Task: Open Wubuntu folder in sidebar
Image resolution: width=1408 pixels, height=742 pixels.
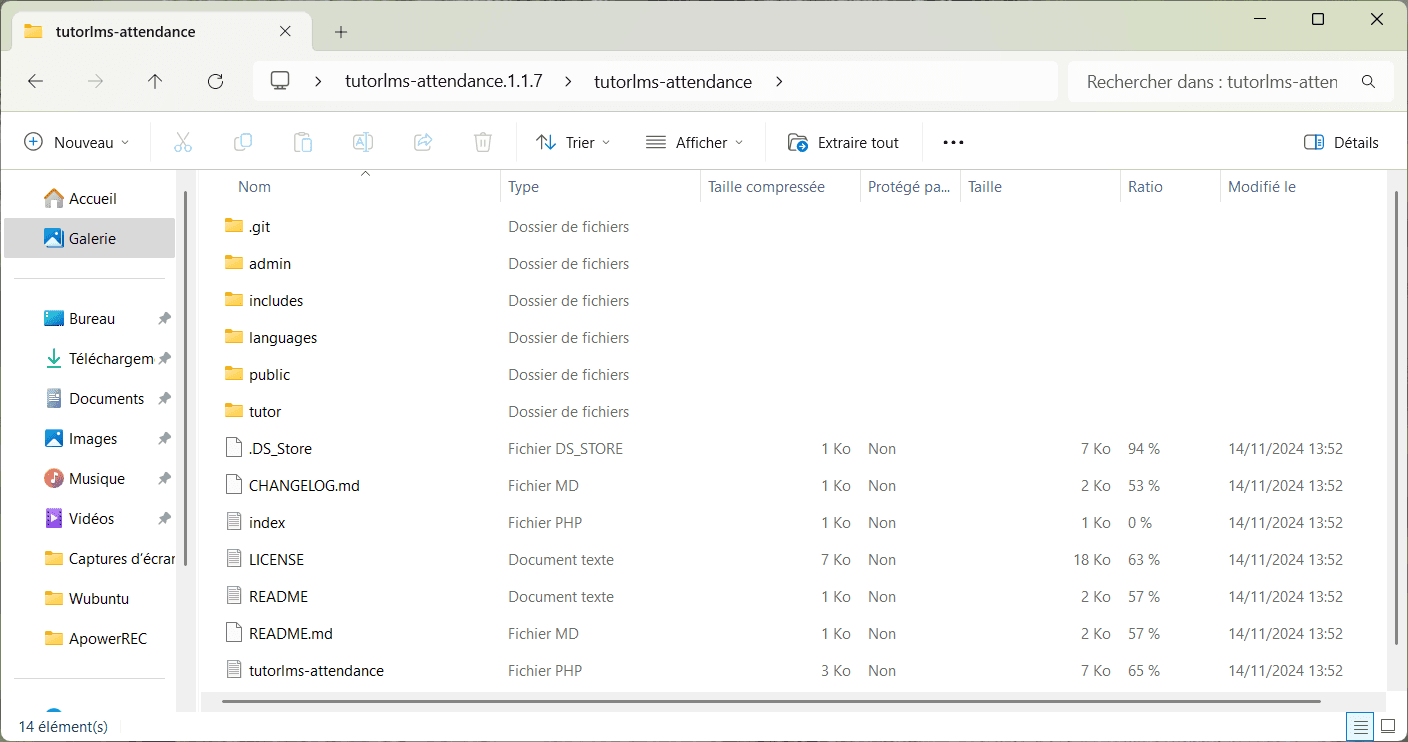Action: point(90,599)
